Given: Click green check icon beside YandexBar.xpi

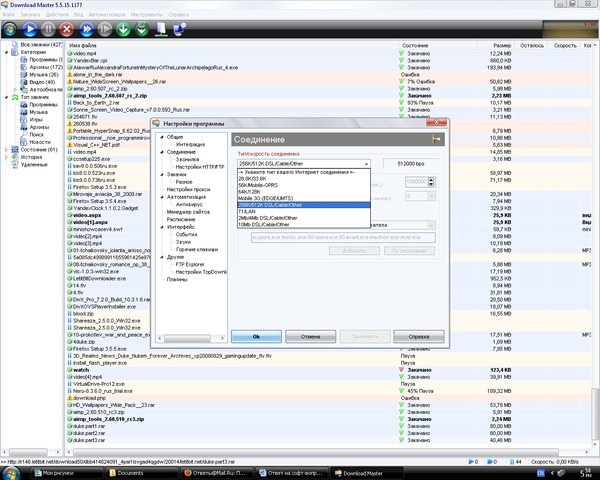Looking at the screenshot, I should click(70, 60).
